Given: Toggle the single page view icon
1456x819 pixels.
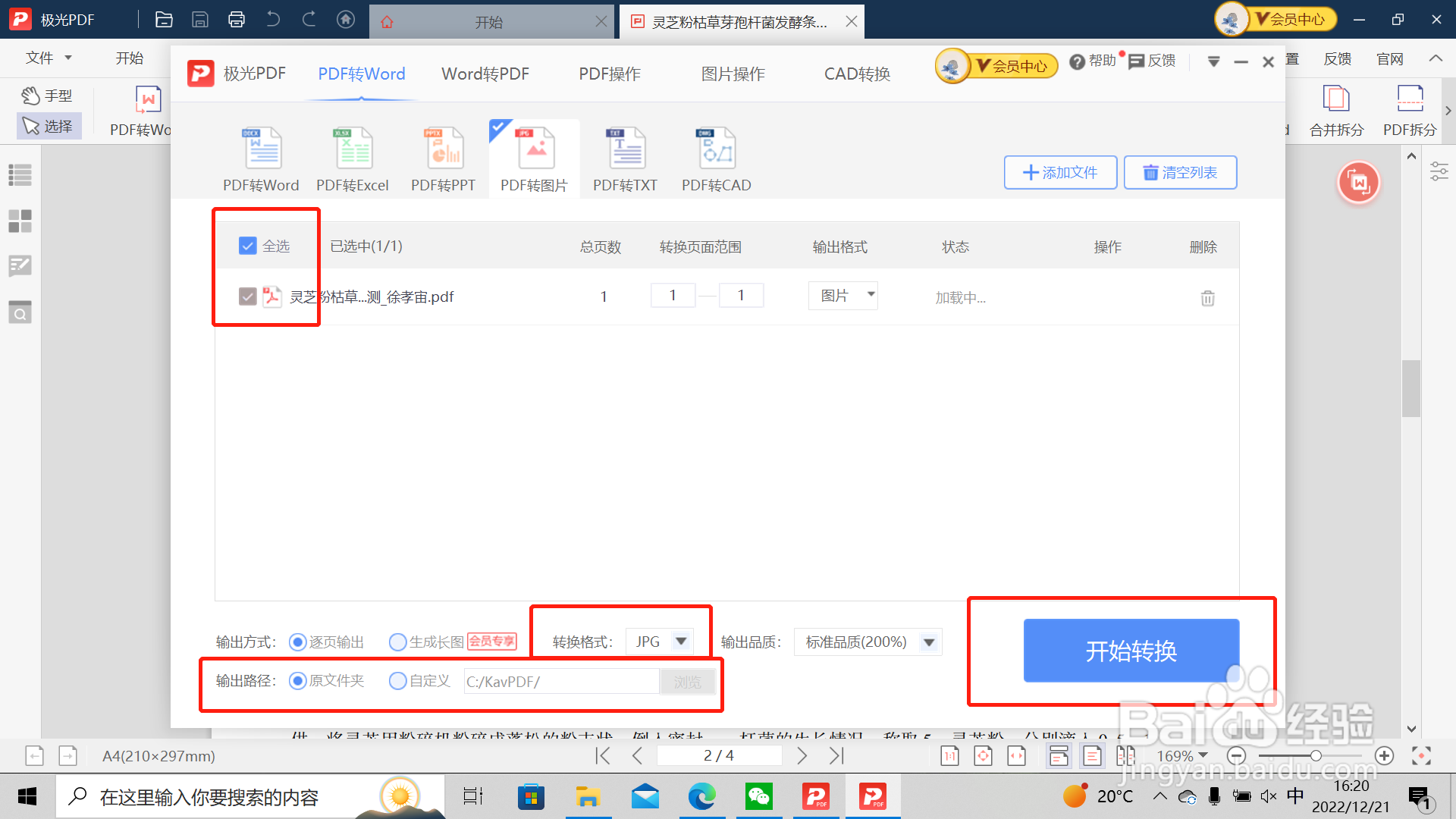Looking at the screenshot, I should click(x=1093, y=755).
